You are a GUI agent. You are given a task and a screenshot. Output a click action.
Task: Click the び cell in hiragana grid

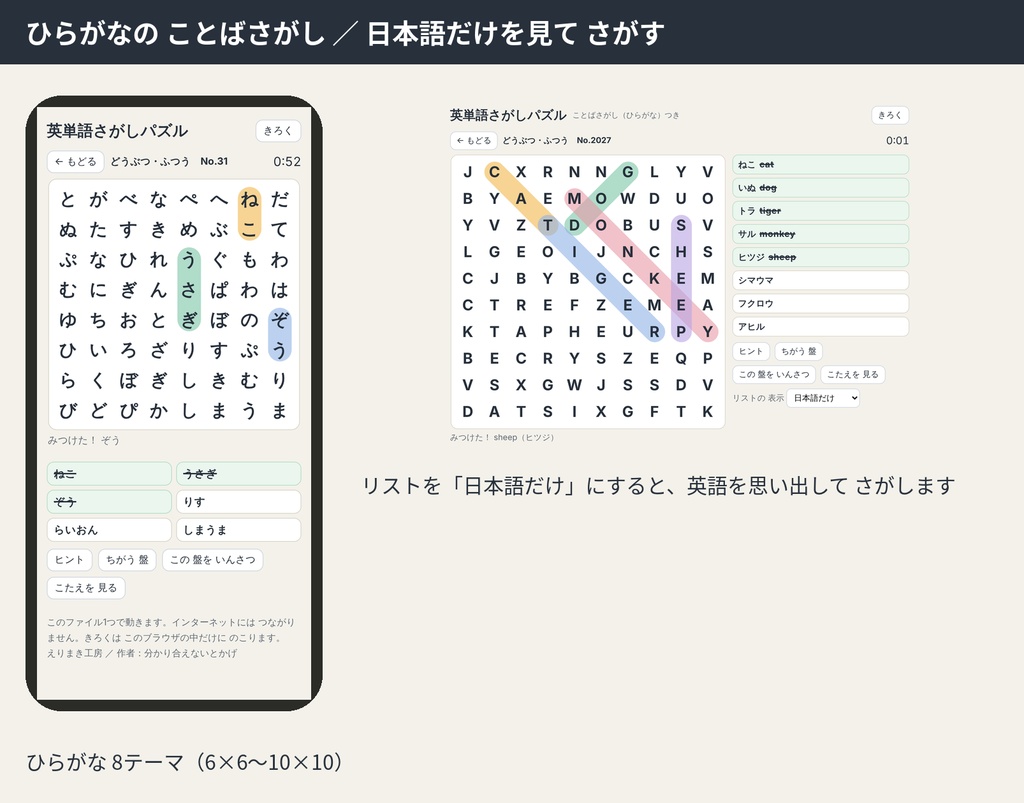[x=68, y=411]
